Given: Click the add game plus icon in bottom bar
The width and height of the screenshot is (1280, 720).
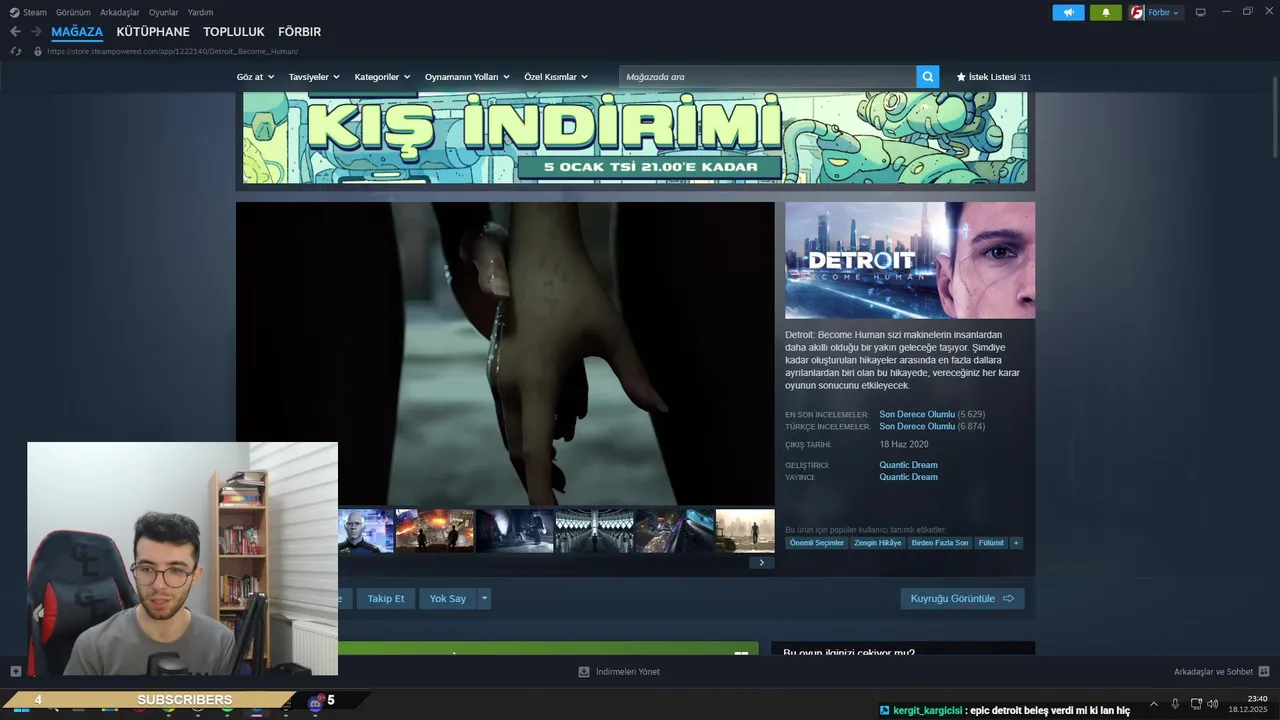Looking at the screenshot, I should 15,671.
